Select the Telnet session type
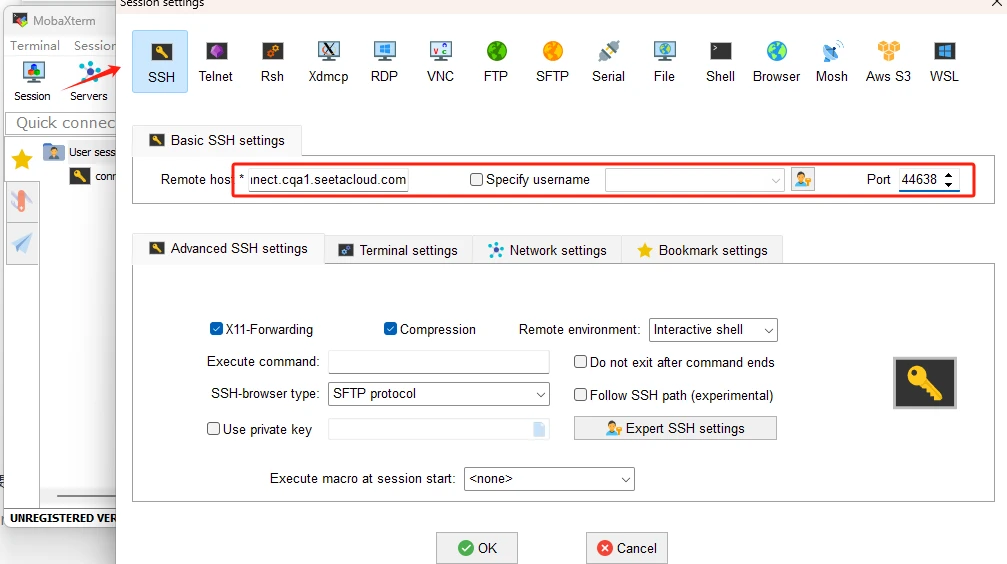This screenshot has width=1007, height=564. click(x=216, y=62)
